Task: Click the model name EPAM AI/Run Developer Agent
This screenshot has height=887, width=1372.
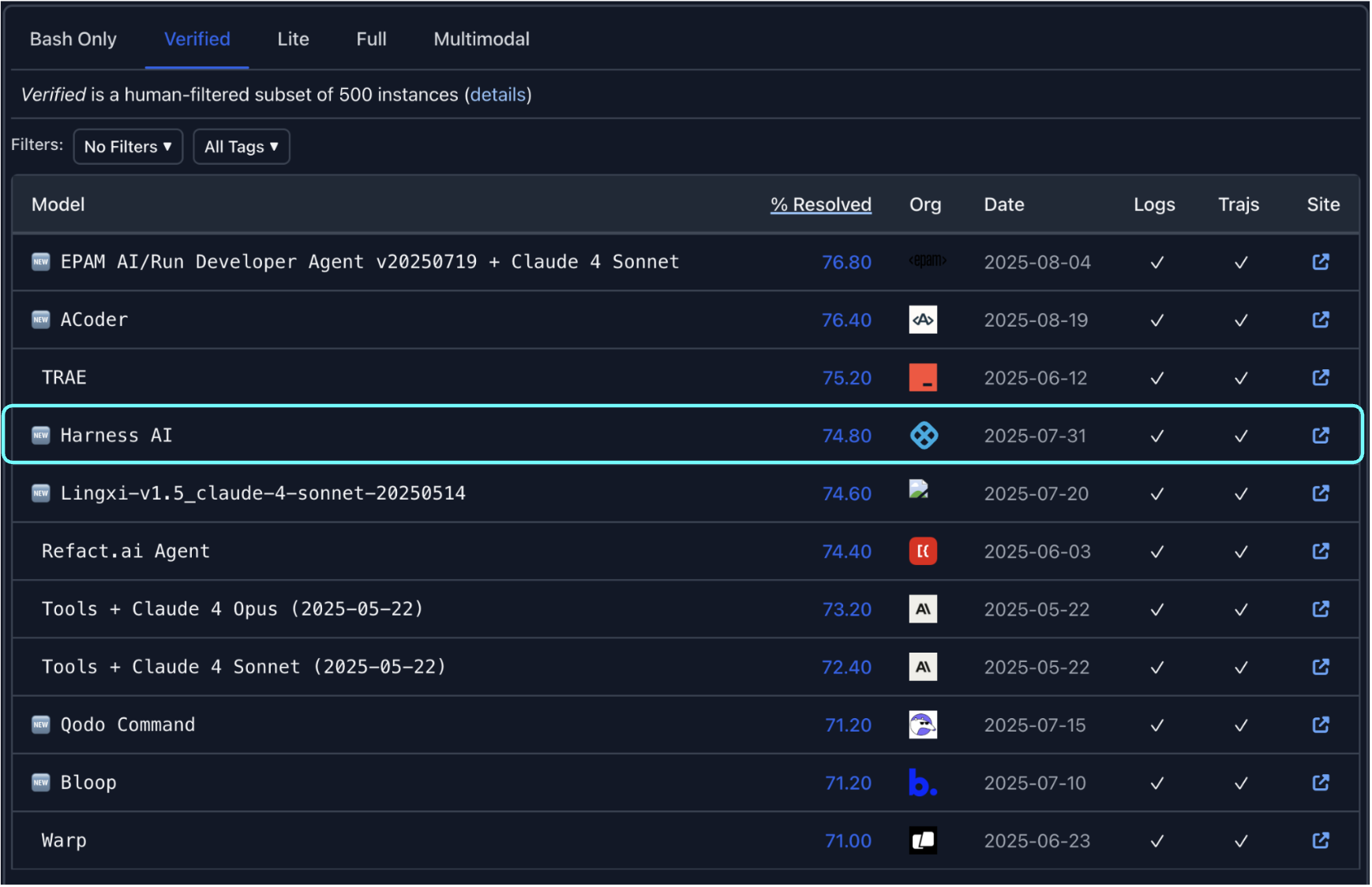Action: [x=369, y=262]
